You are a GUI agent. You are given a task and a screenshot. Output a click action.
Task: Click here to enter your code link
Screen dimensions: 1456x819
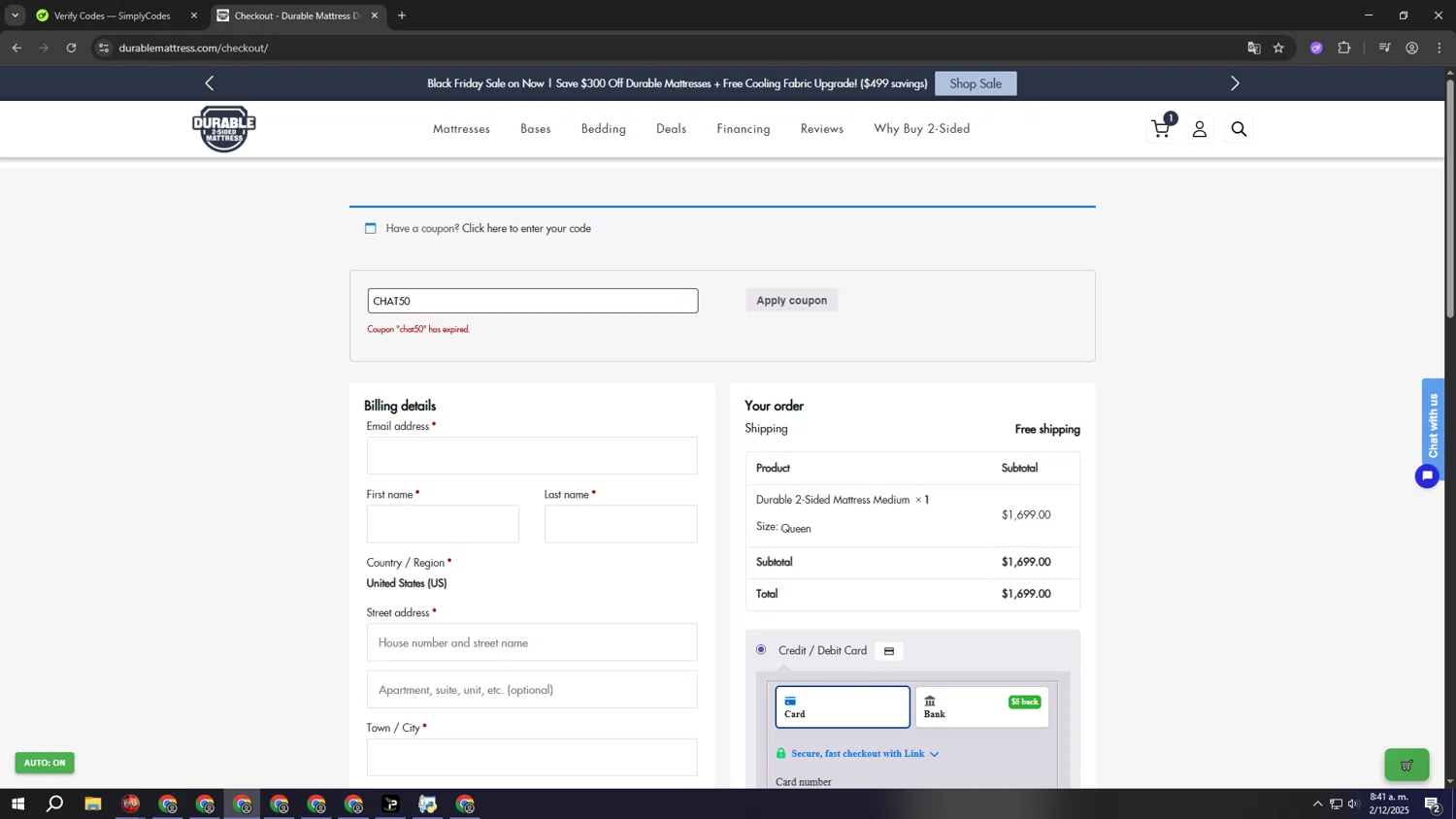click(526, 229)
